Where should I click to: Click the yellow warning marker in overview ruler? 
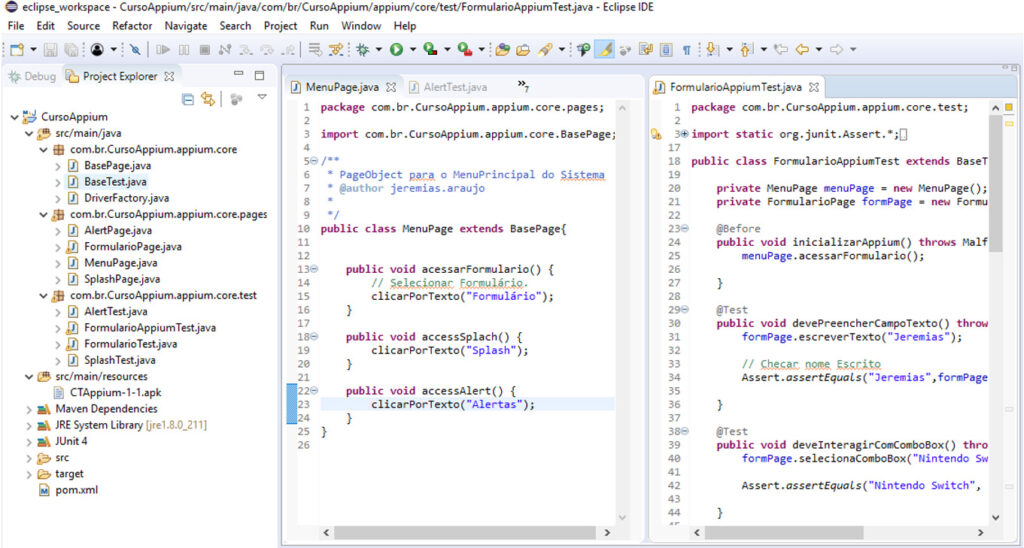pyautogui.click(x=1009, y=123)
